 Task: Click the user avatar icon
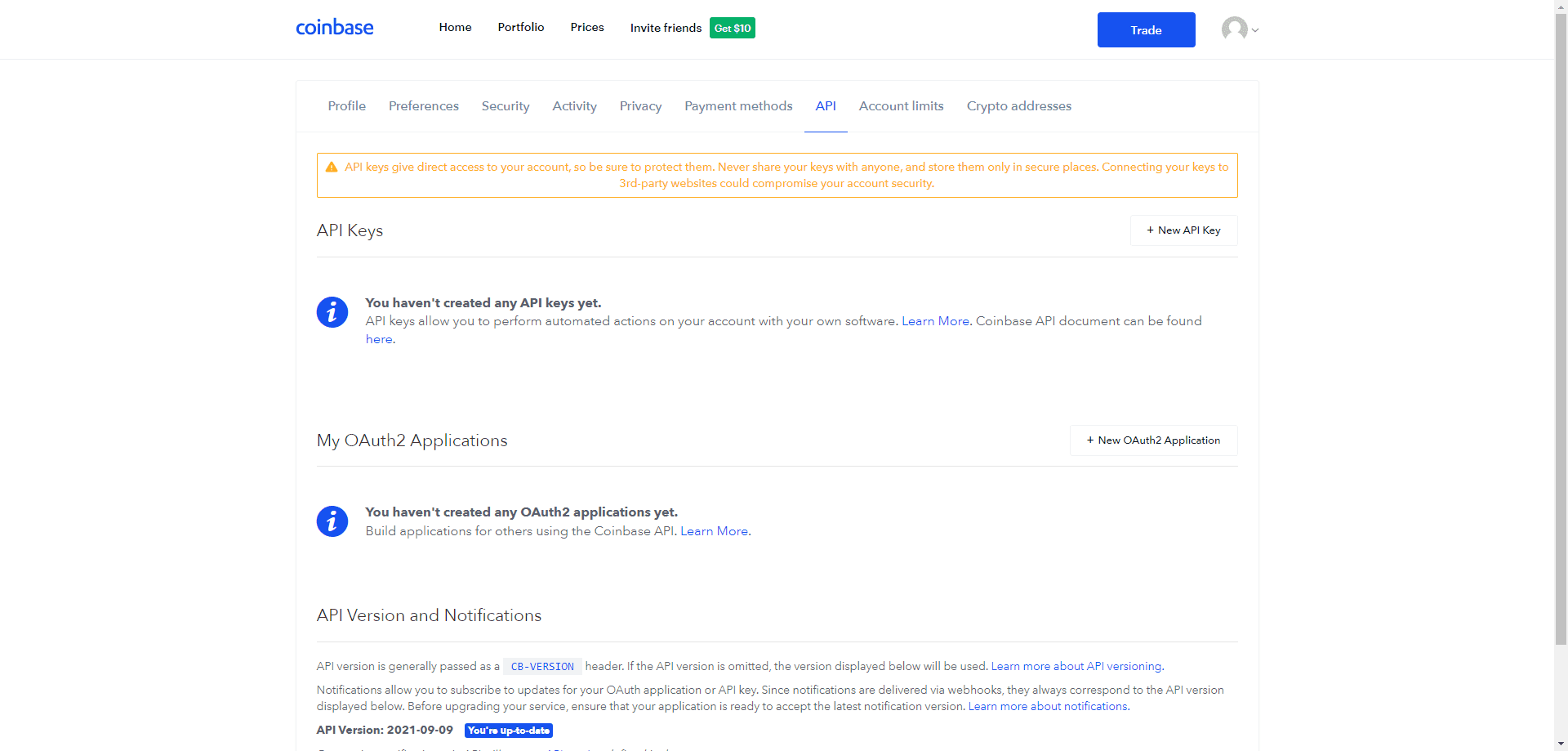[x=1234, y=29]
